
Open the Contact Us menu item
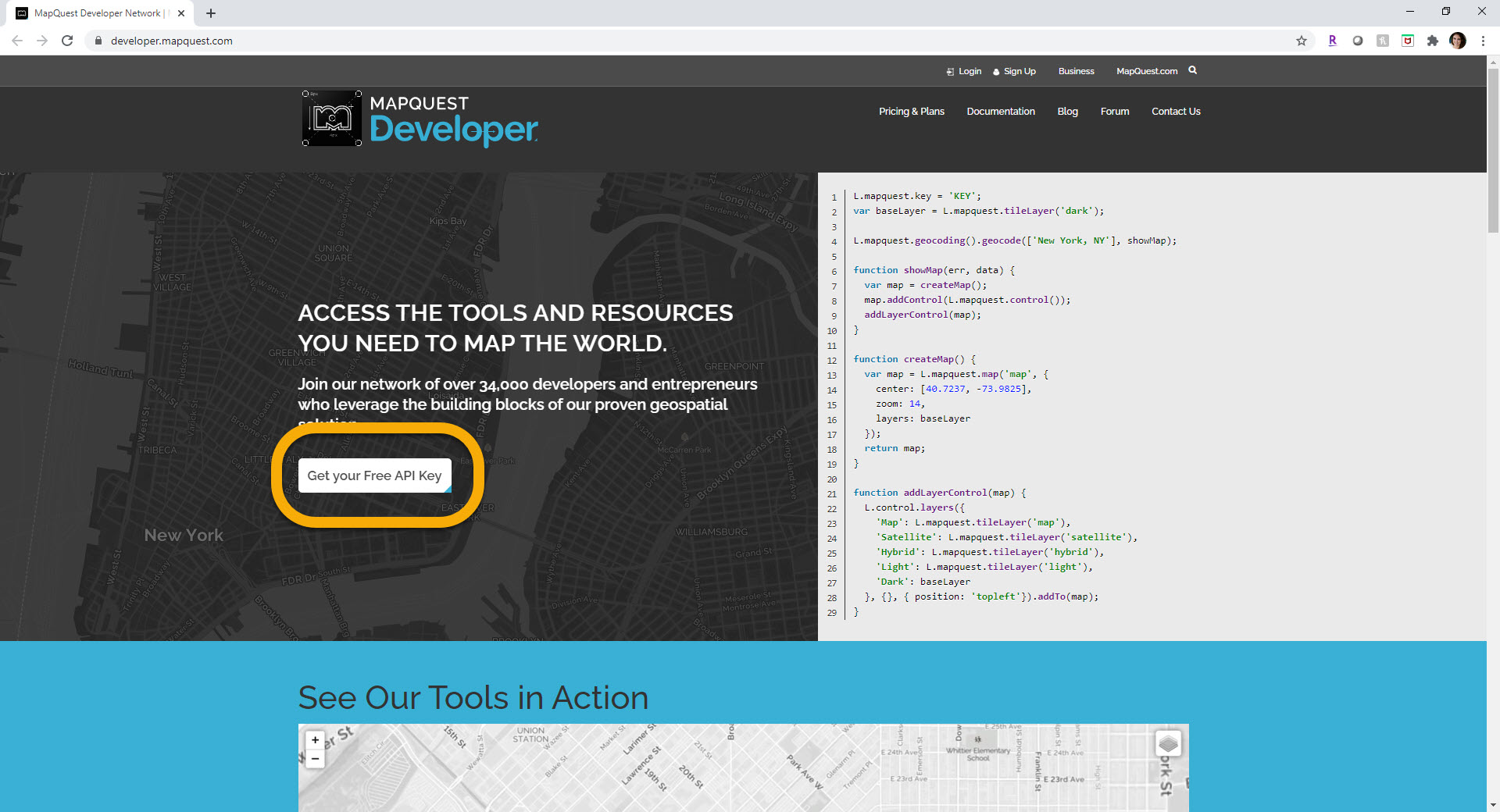tap(1176, 112)
